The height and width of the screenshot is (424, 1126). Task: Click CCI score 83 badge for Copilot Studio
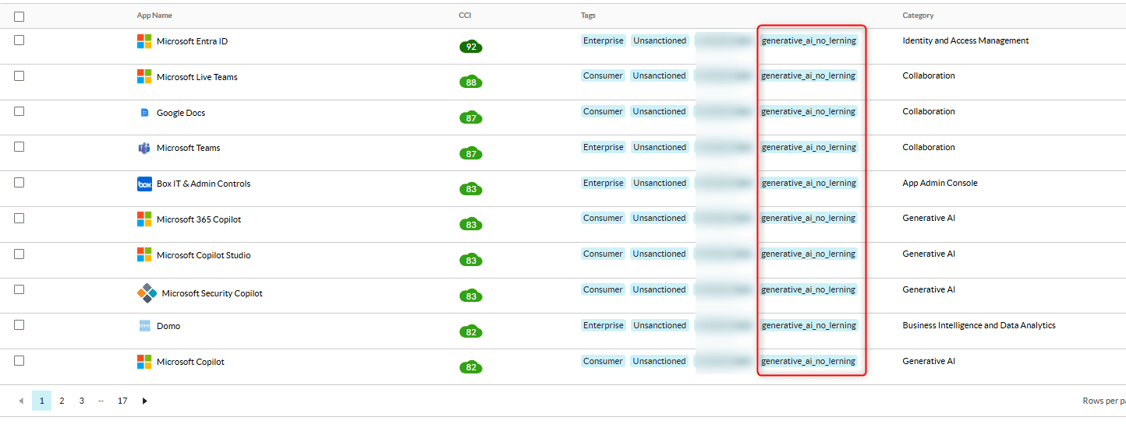[x=471, y=260]
